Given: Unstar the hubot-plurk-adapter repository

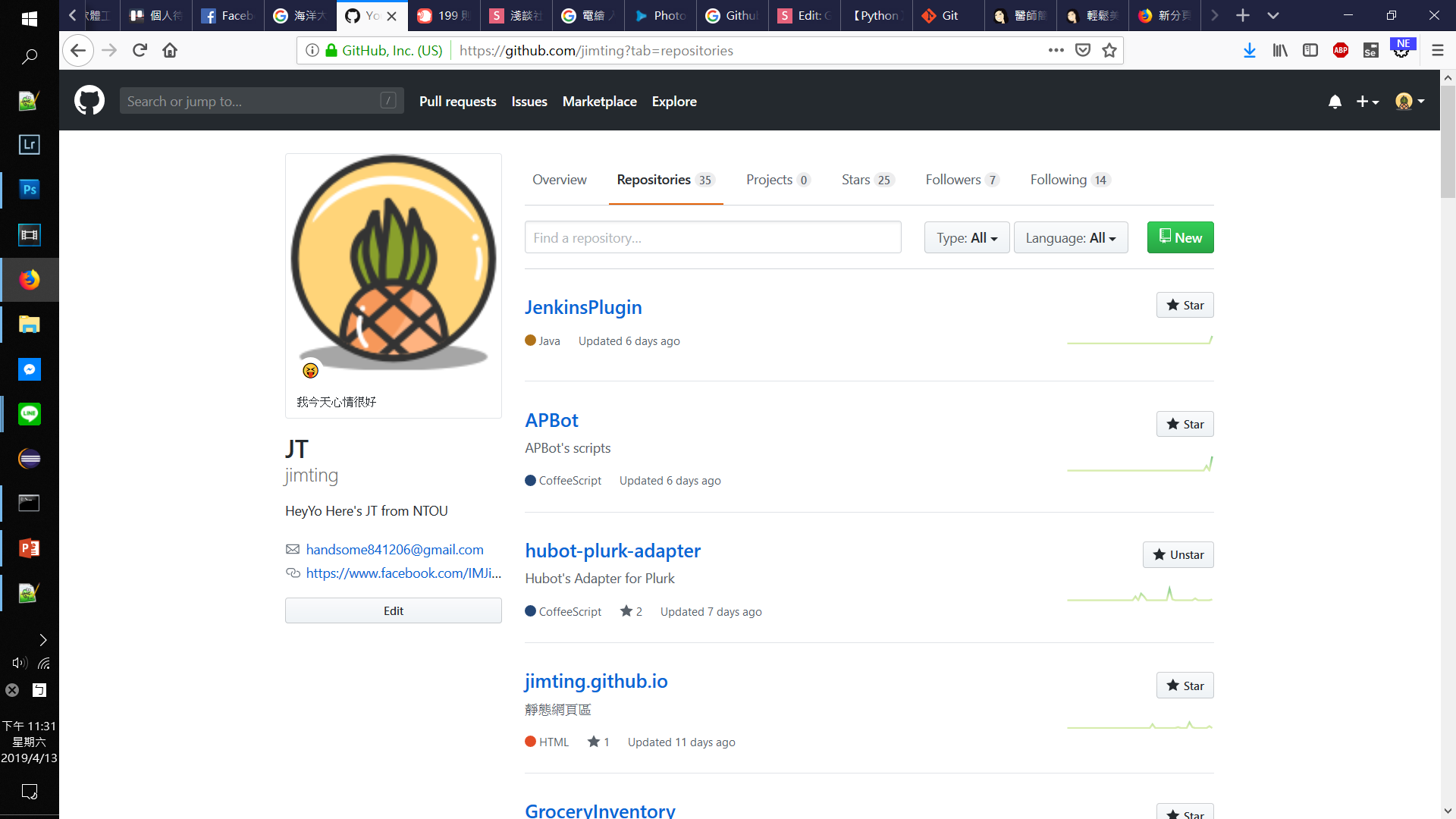Looking at the screenshot, I should (x=1178, y=555).
